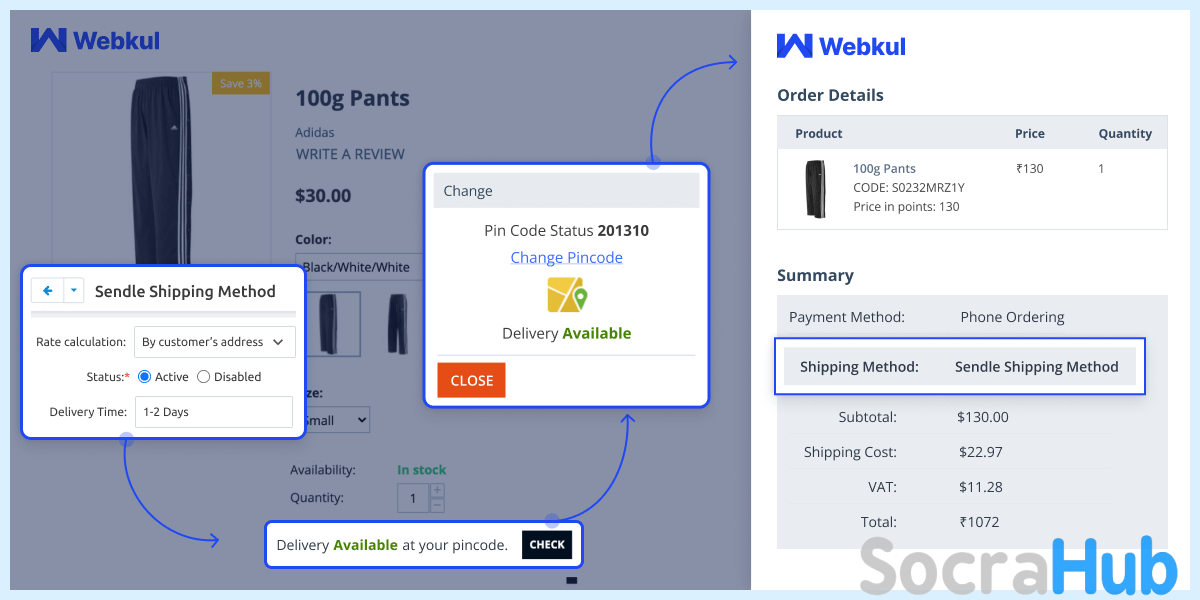Image resolution: width=1200 pixels, height=600 pixels.
Task: Select the second pants color thumbnail
Action: (x=398, y=324)
